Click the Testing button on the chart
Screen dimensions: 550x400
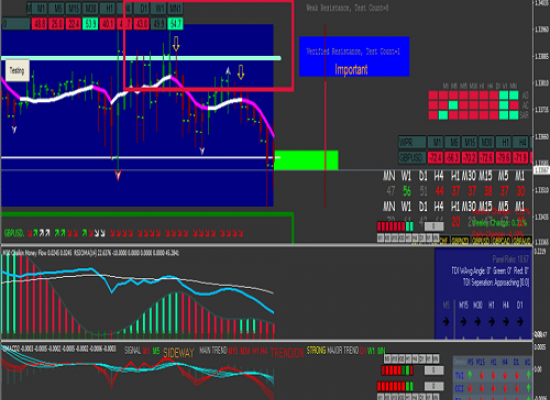[x=17, y=71]
